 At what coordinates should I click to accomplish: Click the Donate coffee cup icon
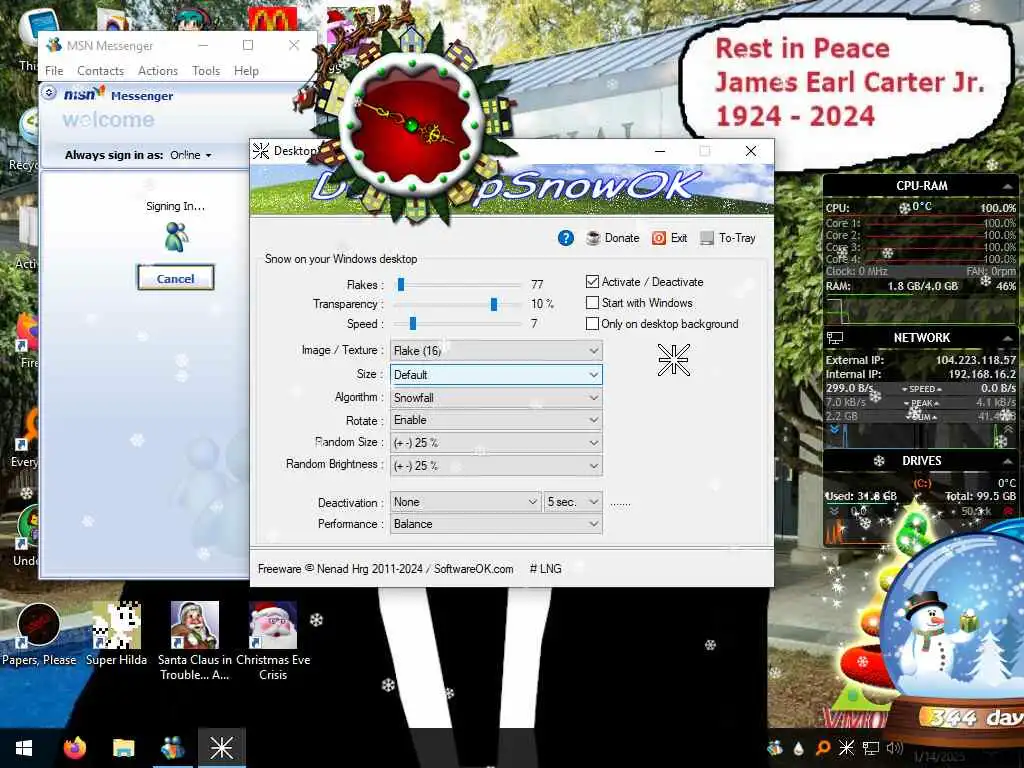pos(593,238)
